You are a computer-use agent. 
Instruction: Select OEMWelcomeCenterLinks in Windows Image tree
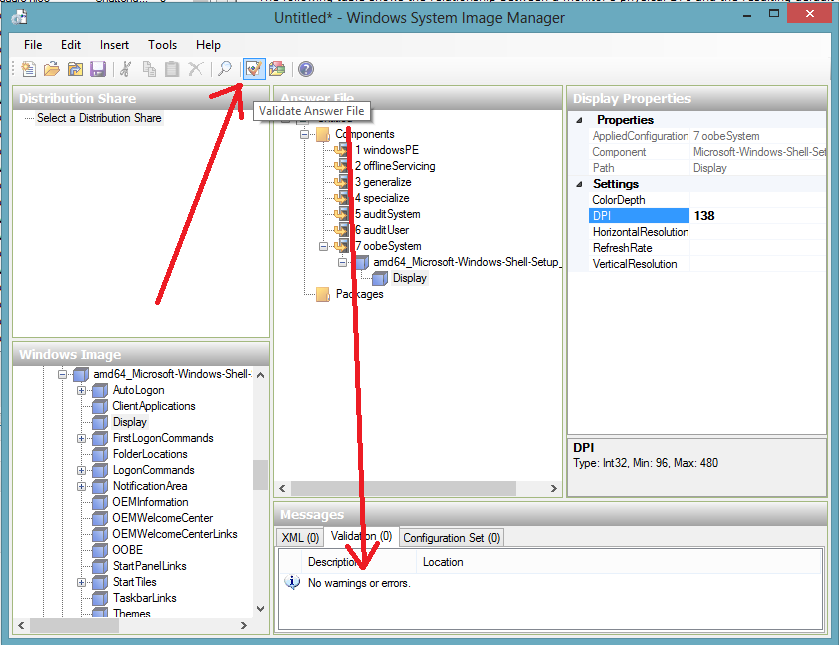point(175,534)
